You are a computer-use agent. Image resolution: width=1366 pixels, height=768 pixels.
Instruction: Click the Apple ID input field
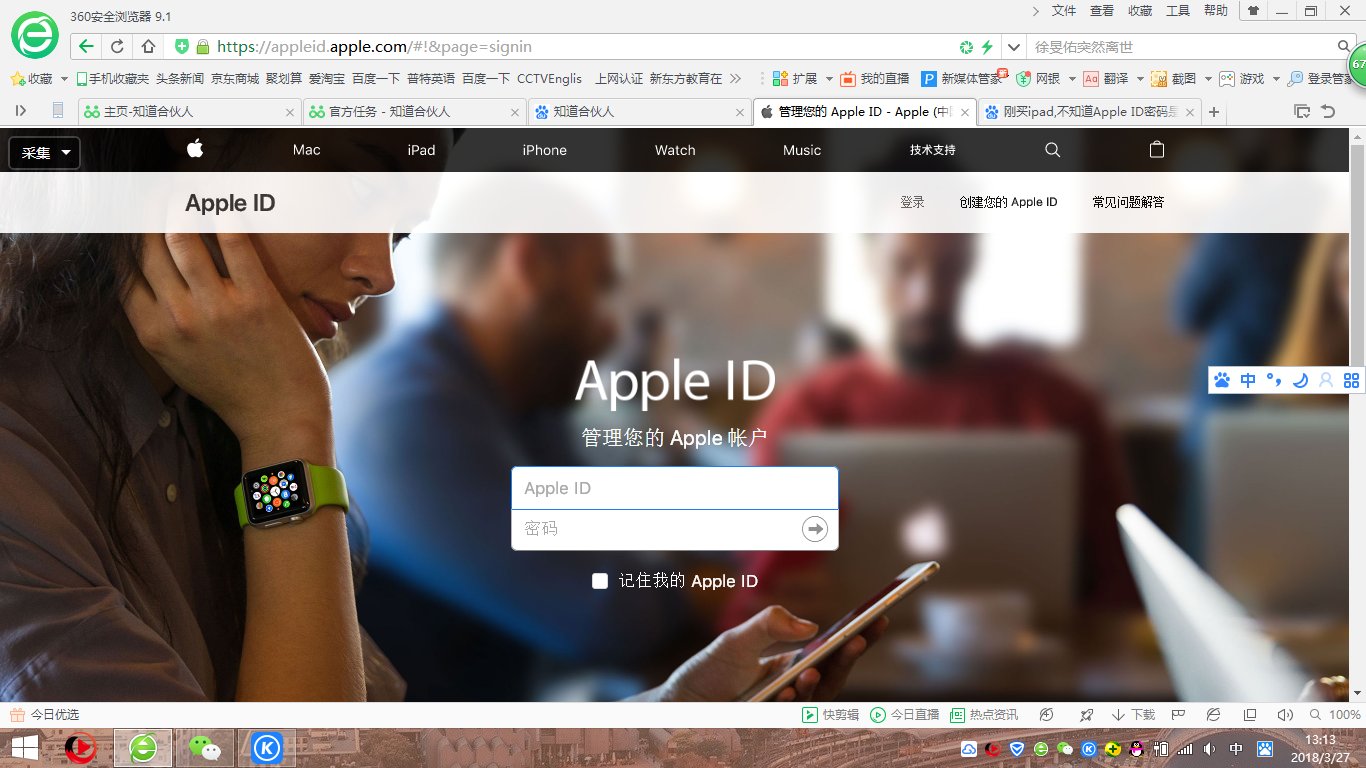[x=674, y=488]
